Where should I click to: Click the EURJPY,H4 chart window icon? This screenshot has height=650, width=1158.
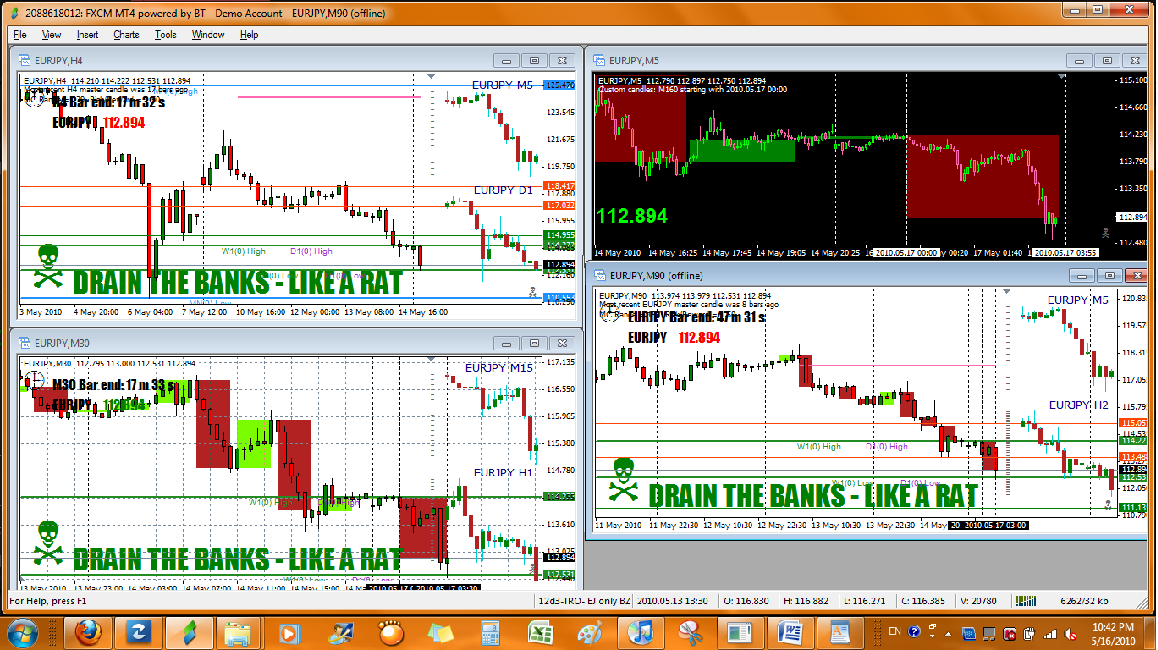[x=24, y=61]
